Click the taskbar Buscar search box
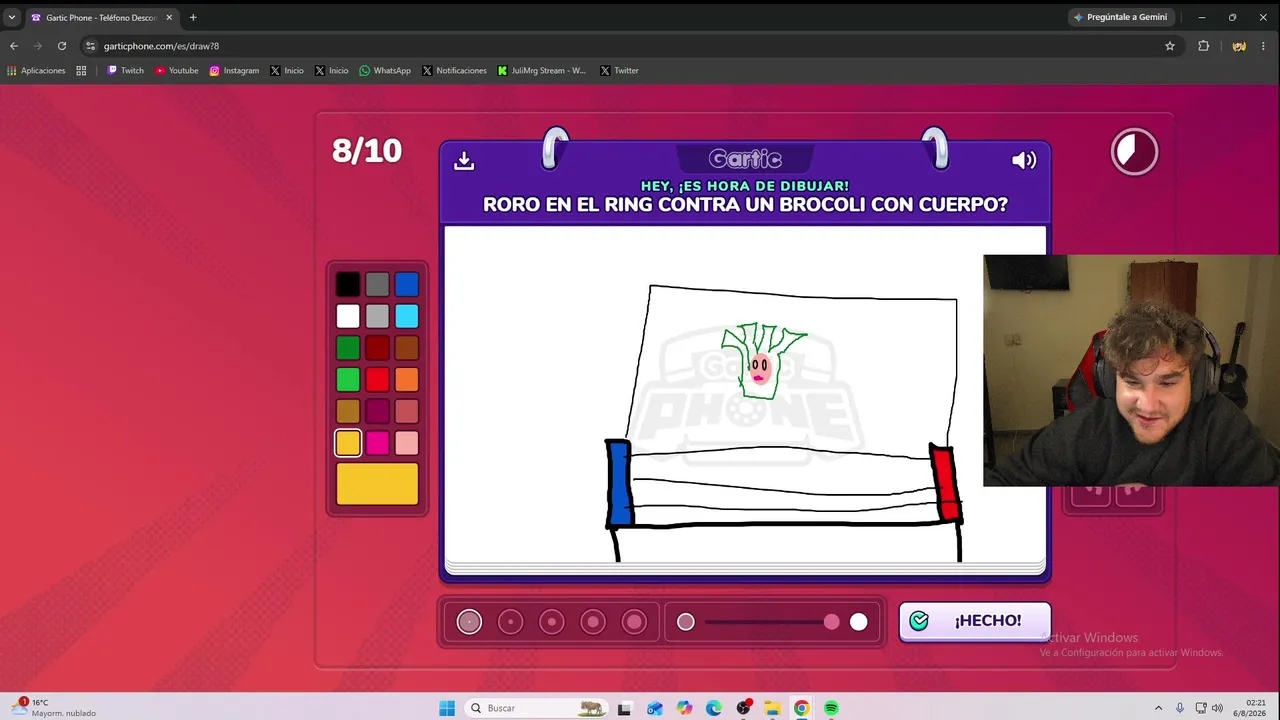 click(x=537, y=708)
